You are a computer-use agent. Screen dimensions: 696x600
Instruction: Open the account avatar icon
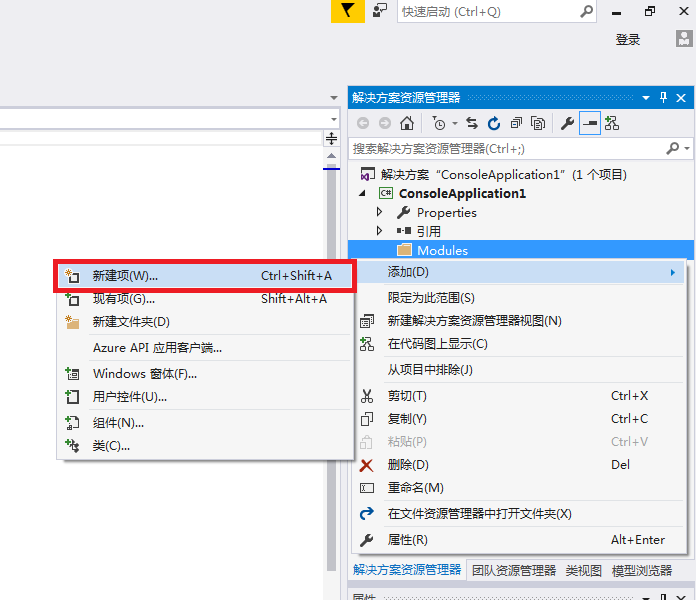(x=684, y=39)
